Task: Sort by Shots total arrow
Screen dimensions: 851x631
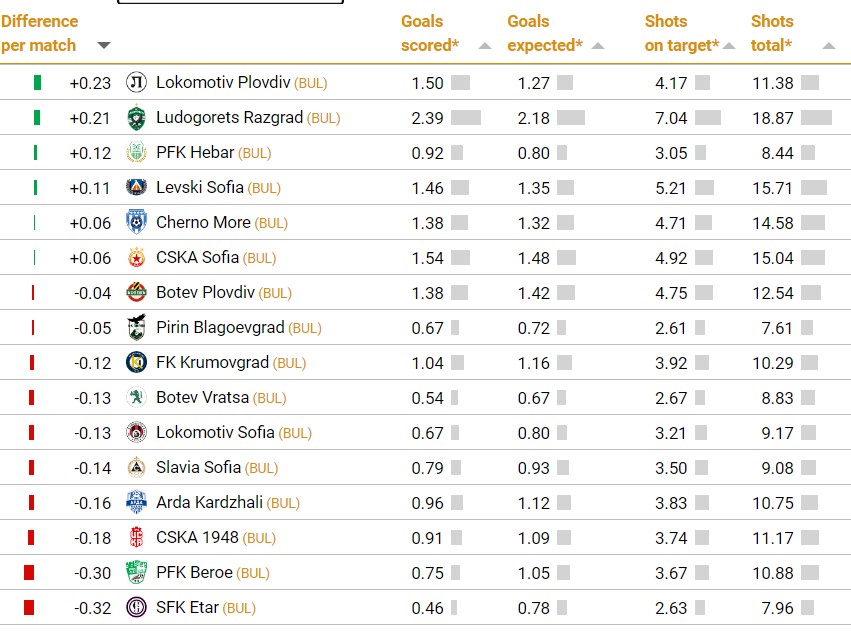Action: [x=829, y=46]
